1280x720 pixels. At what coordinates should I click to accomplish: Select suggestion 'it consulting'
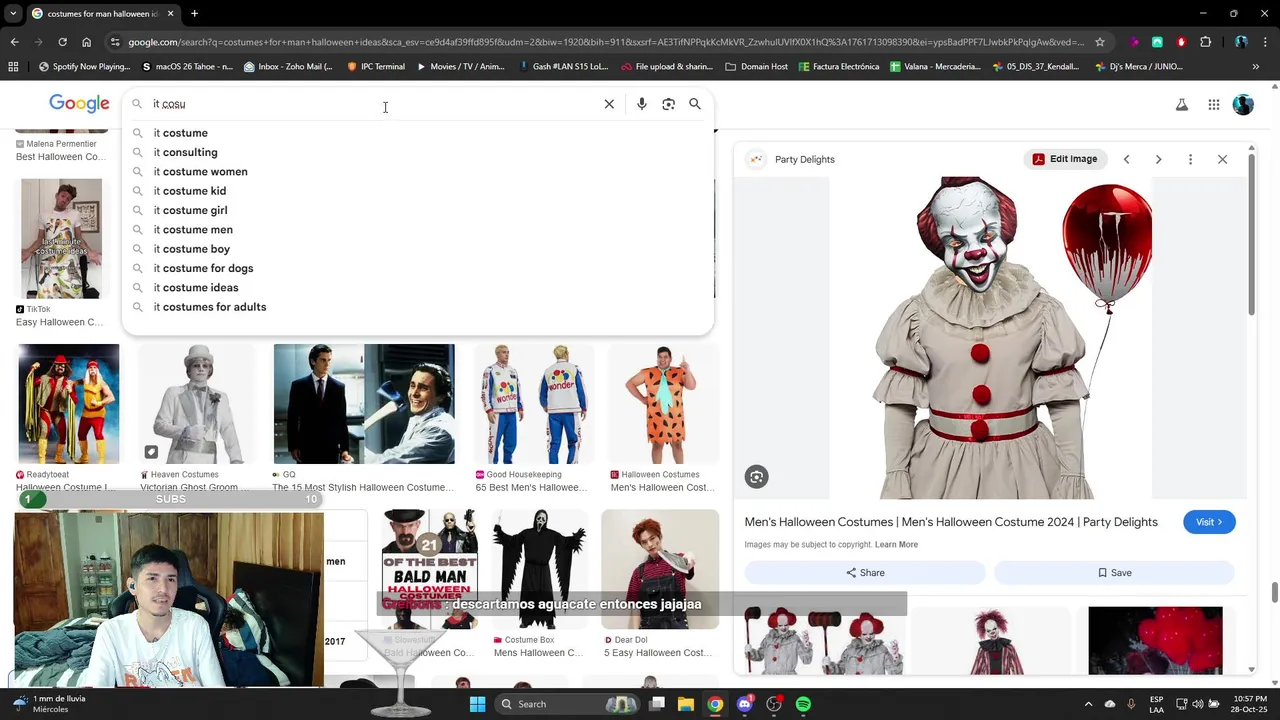point(418,152)
